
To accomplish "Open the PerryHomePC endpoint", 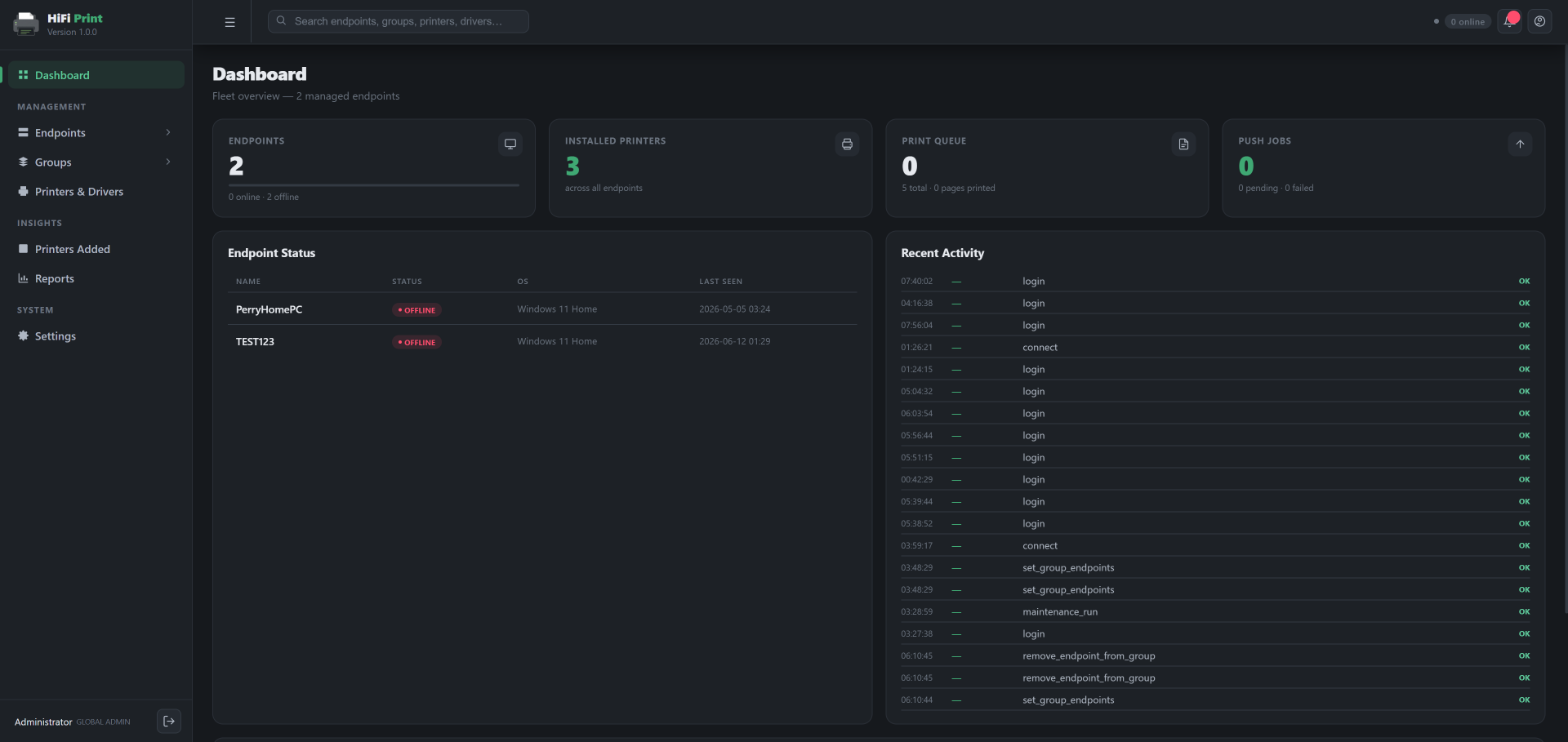I will tap(269, 309).
